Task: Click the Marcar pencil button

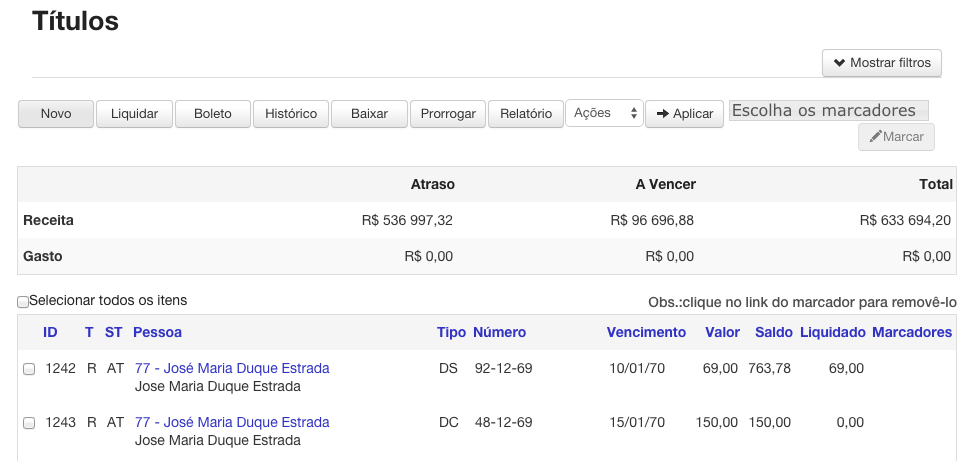Action: coord(896,137)
